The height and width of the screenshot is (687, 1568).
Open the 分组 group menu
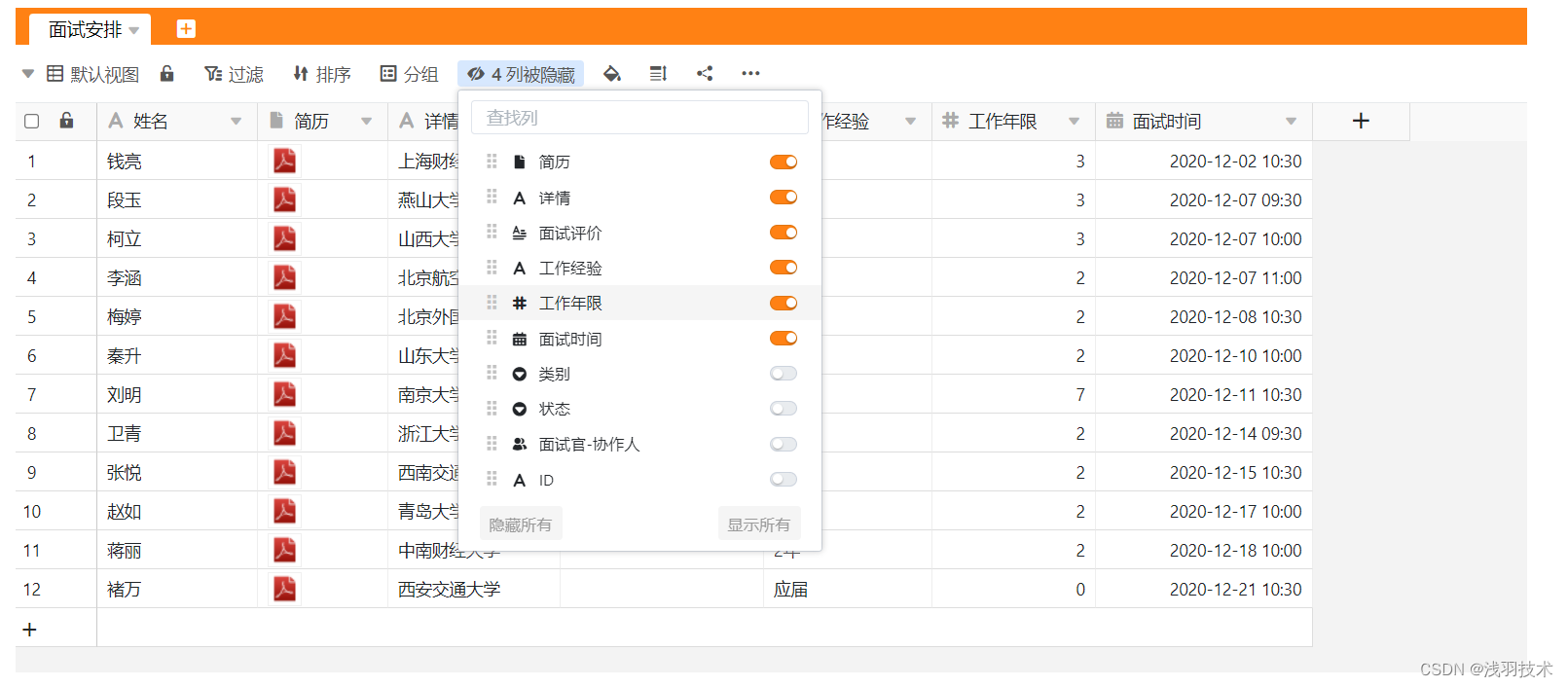410,74
